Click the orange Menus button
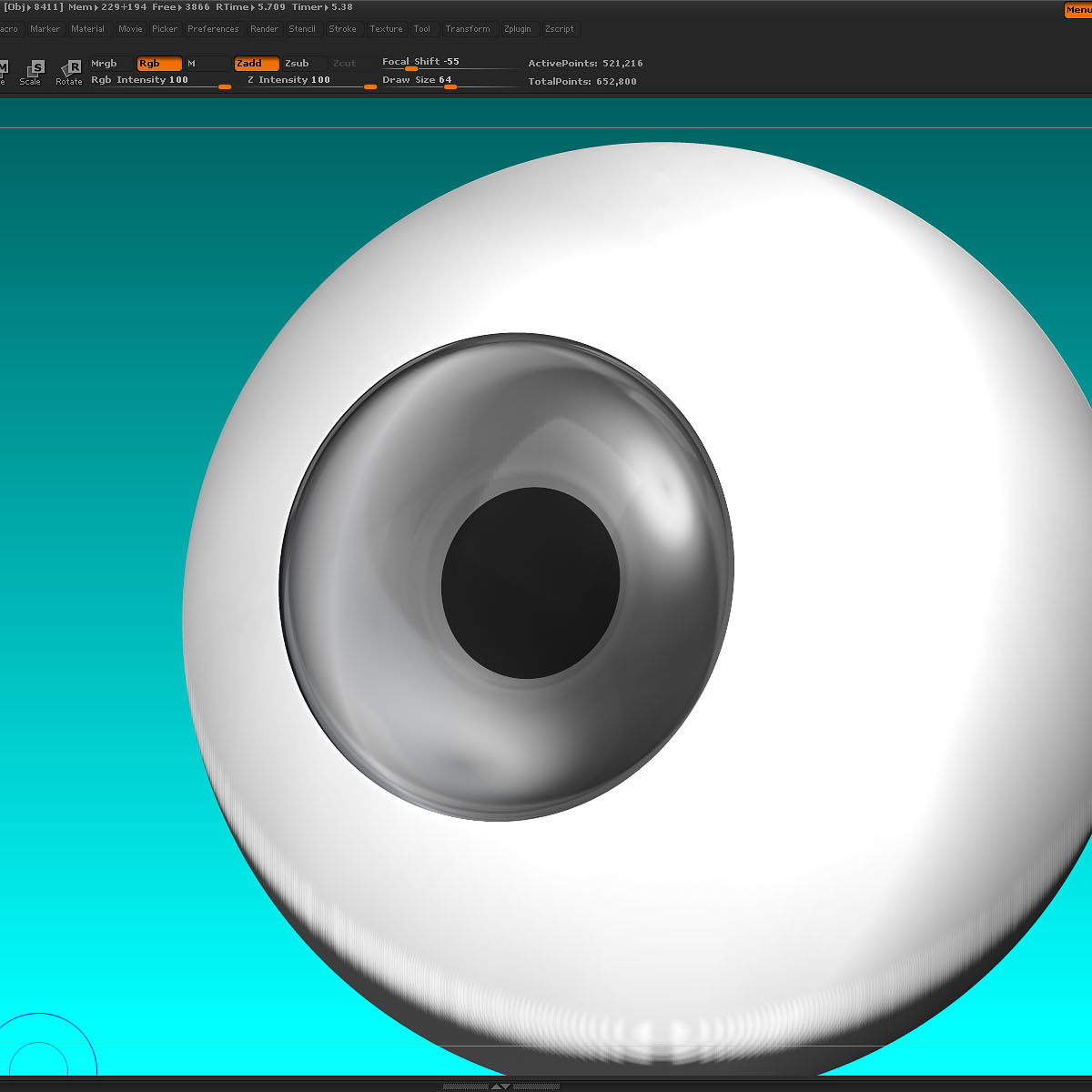Image resolution: width=1092 pixels, height=1092 pixels. click(x=1077, y=10)
